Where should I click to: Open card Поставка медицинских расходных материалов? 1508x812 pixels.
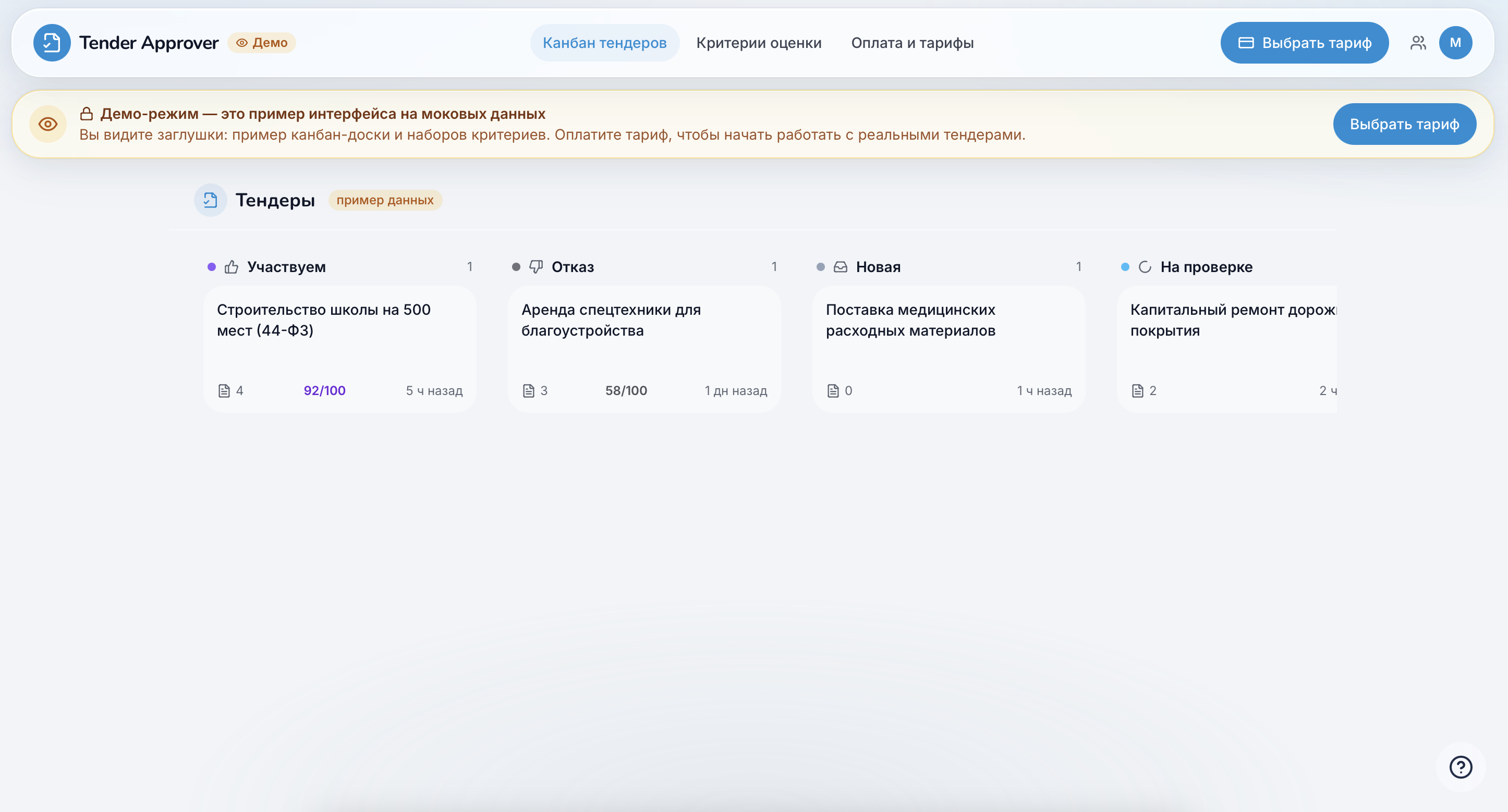click(x=948, y=349)
